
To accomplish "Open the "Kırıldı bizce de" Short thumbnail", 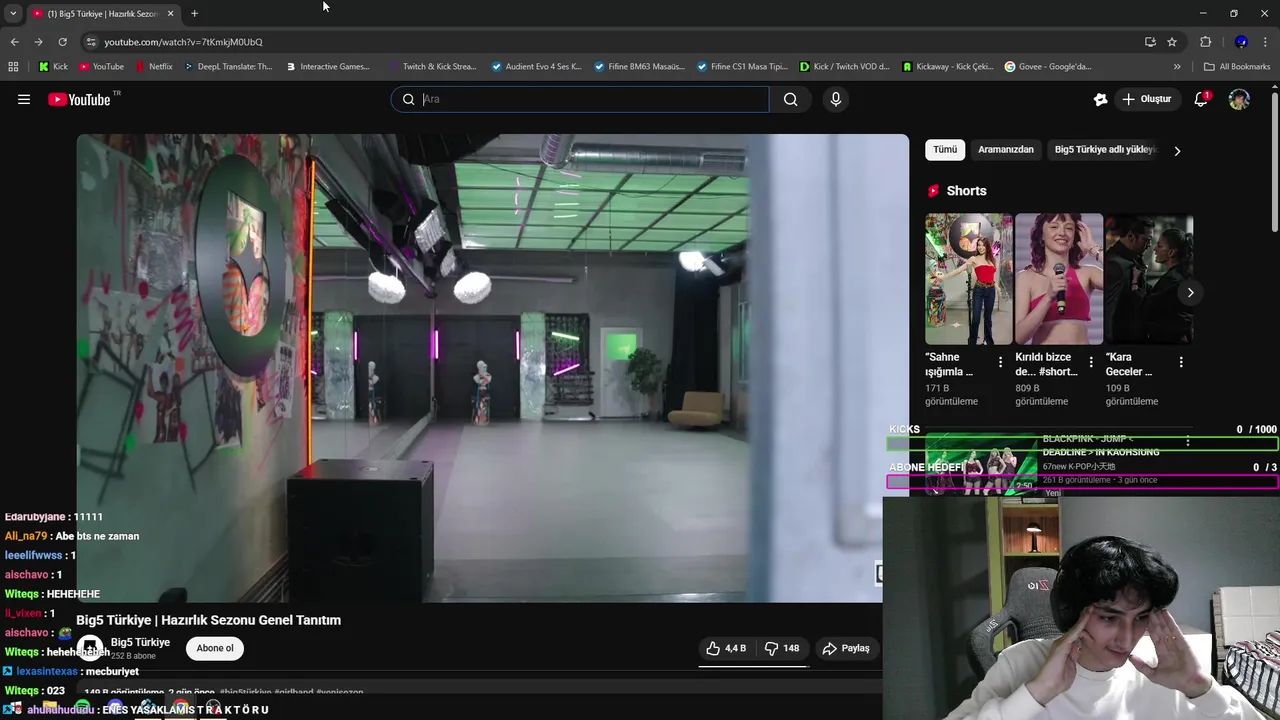I will pyautogui.click(x=1058, y=279).
